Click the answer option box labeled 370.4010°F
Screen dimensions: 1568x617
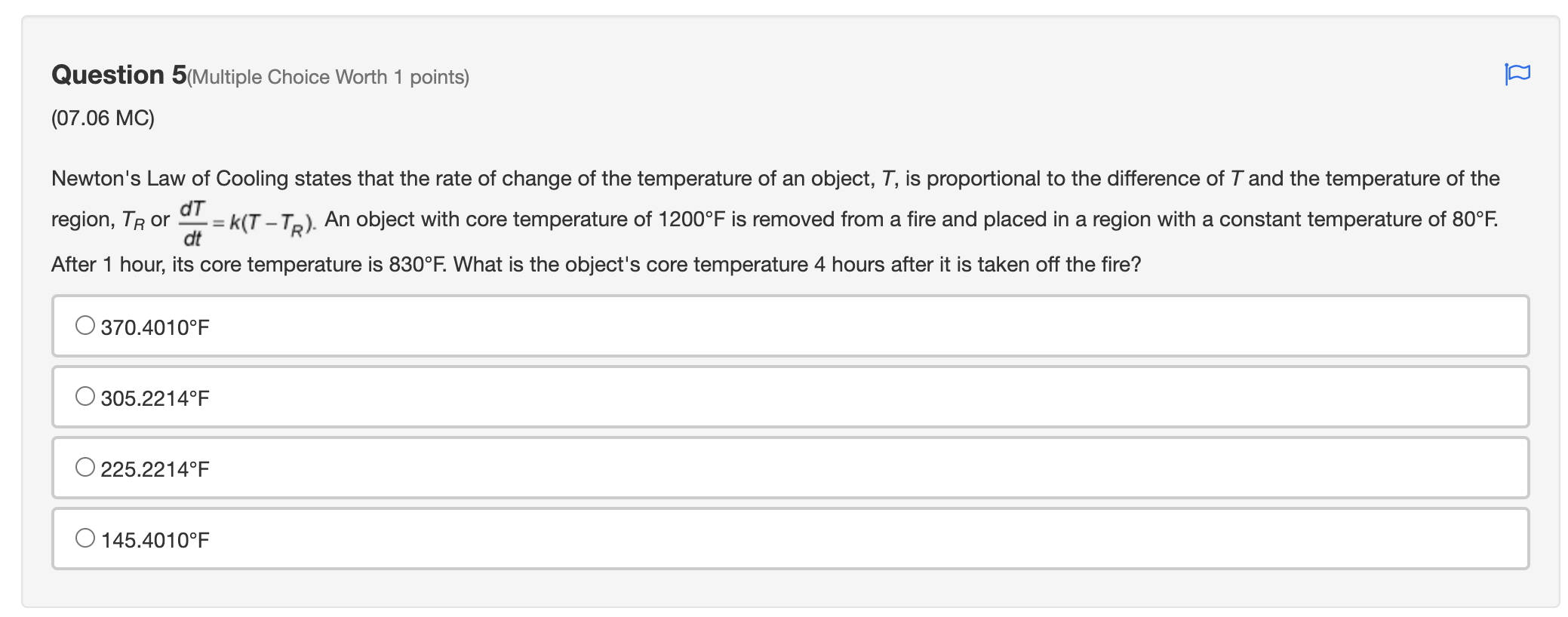coord(453,326)
